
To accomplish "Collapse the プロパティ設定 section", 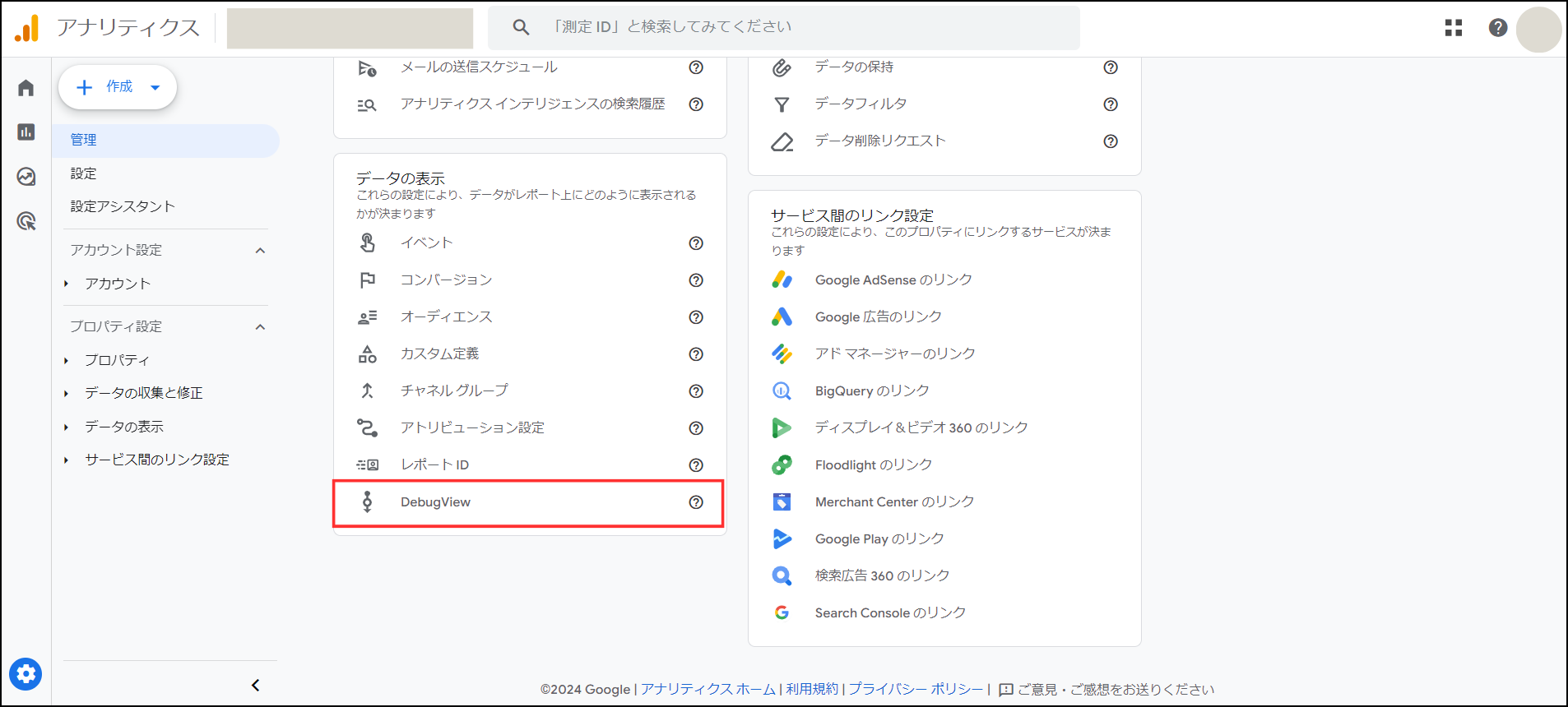I will coord(260,326).
